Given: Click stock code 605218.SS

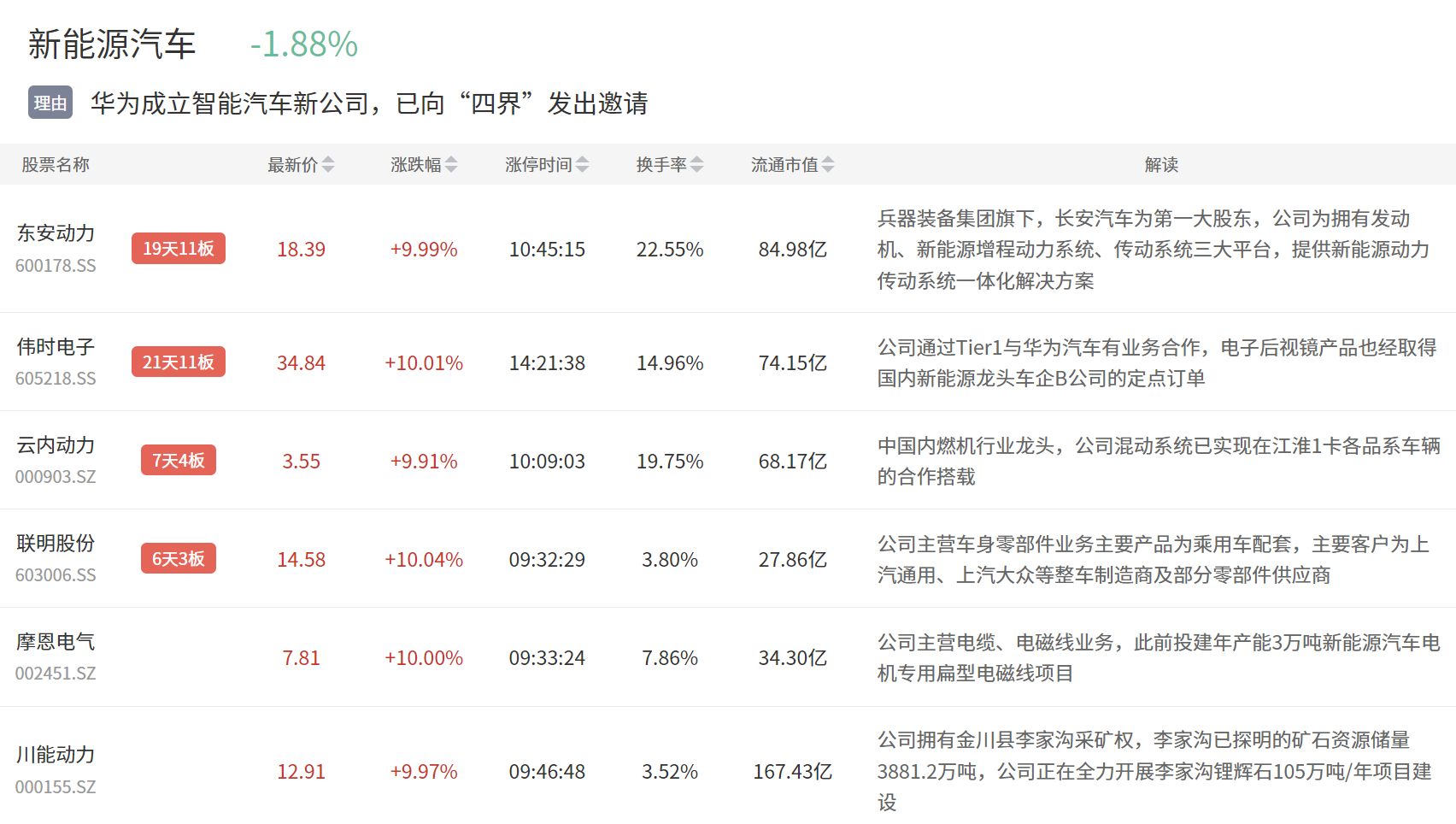Looking at the screenshot, I should pyautogui.click(x=56, y=379).
